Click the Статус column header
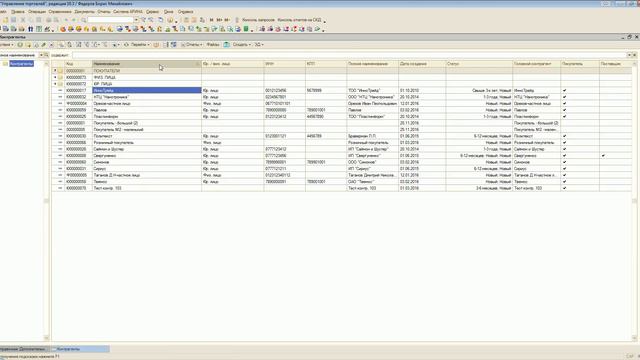Screen dimensions: 640x360 [479, 64]
